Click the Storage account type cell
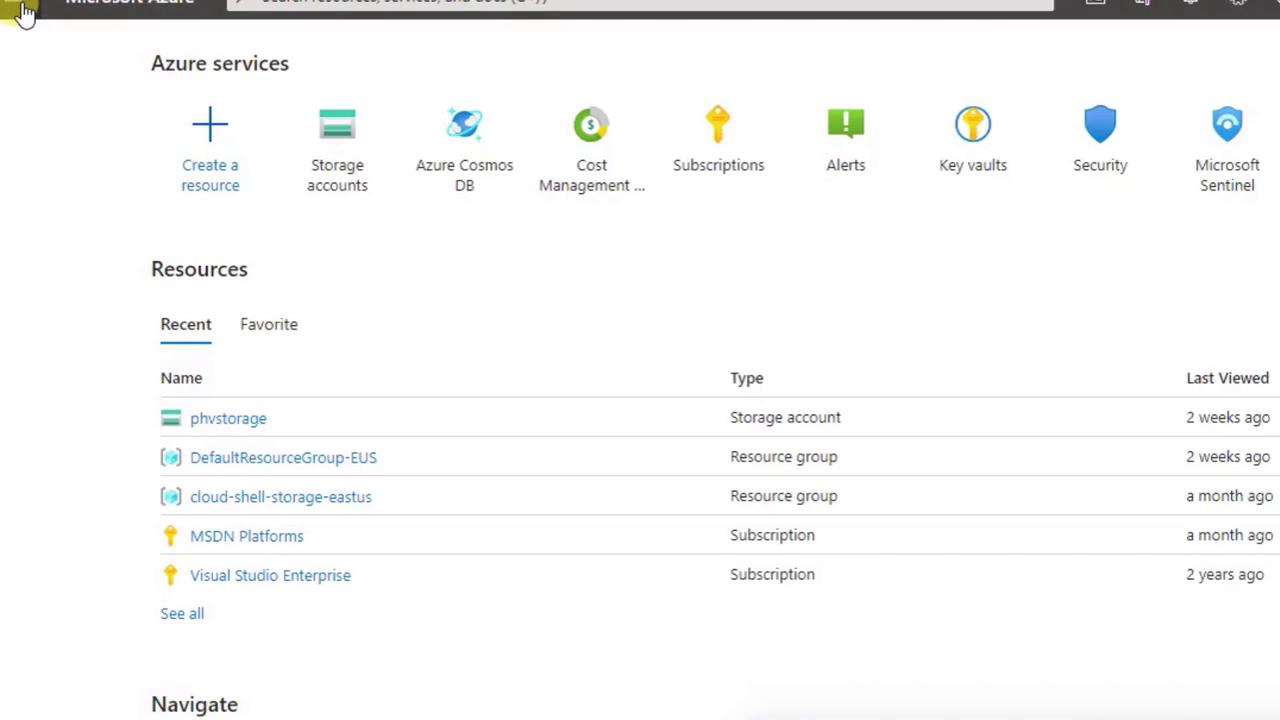Image resolution: width=1280 pixels, height=720 pixels. 785,417
